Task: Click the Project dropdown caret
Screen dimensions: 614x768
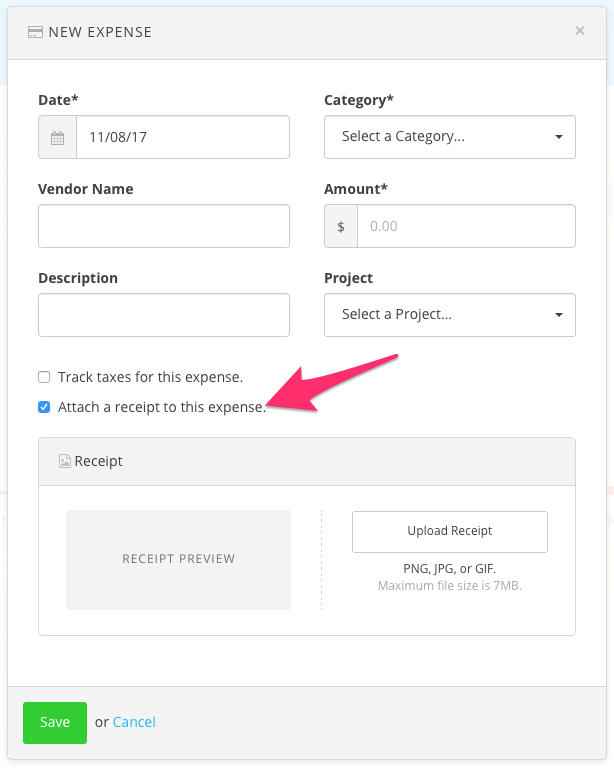Action: [559, 315]
